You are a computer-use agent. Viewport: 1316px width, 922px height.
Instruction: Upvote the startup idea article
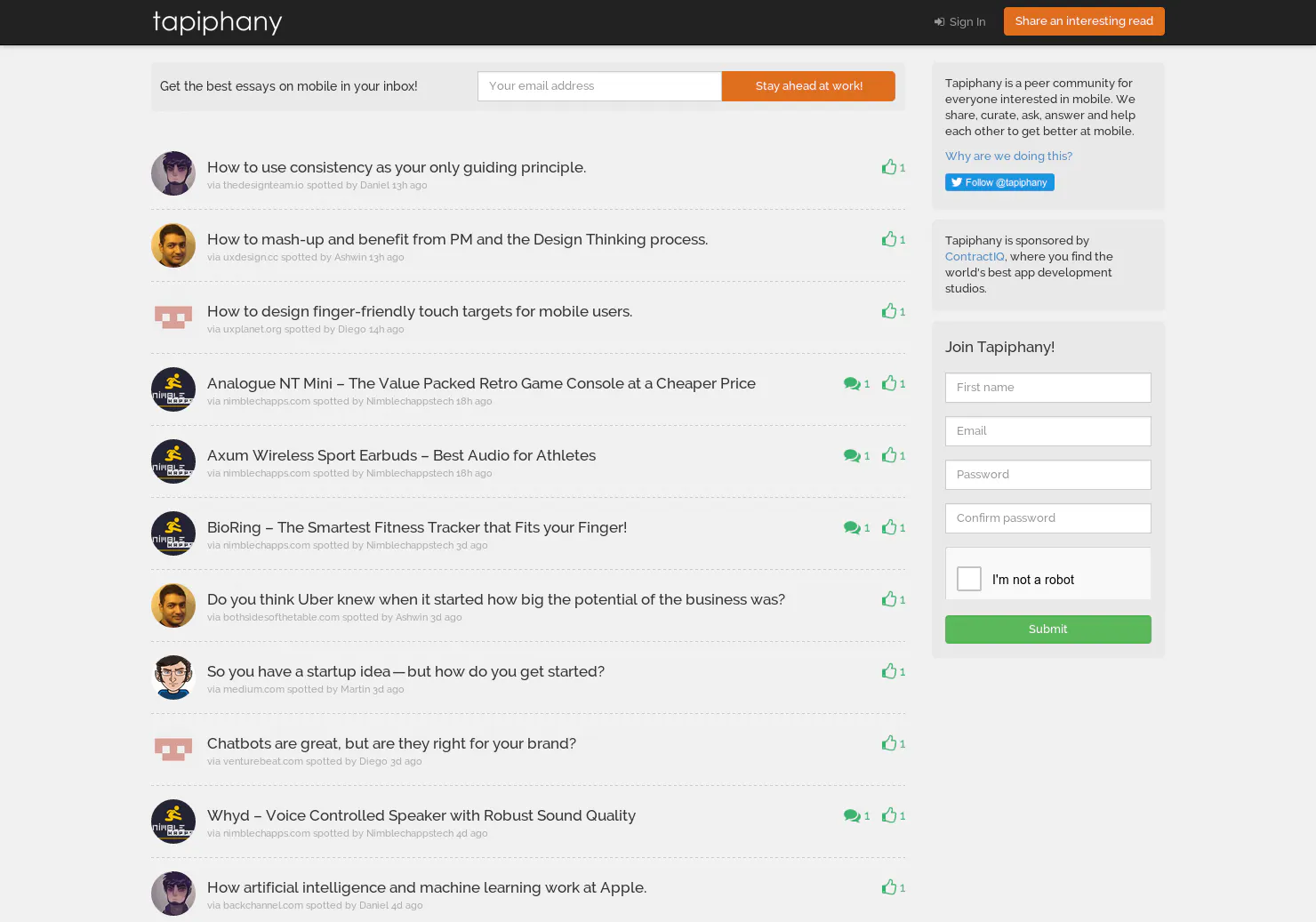click(893, 671)
